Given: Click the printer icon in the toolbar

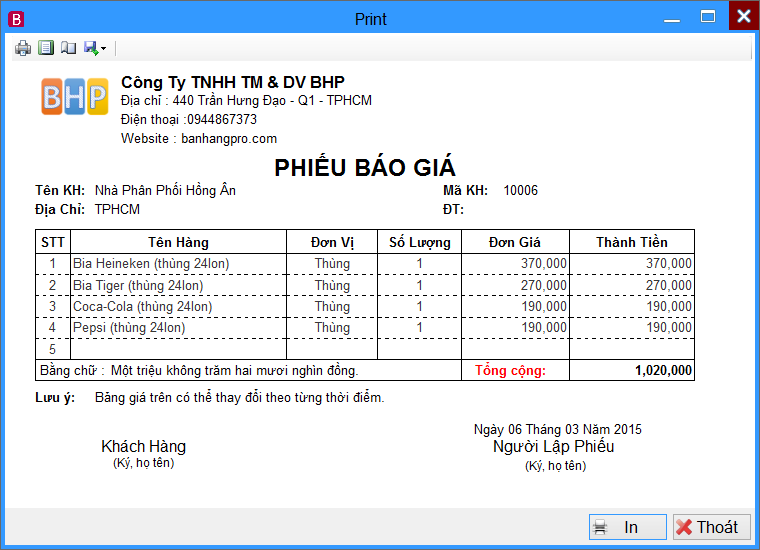Looking at the screenshot, I should (23, 47).
